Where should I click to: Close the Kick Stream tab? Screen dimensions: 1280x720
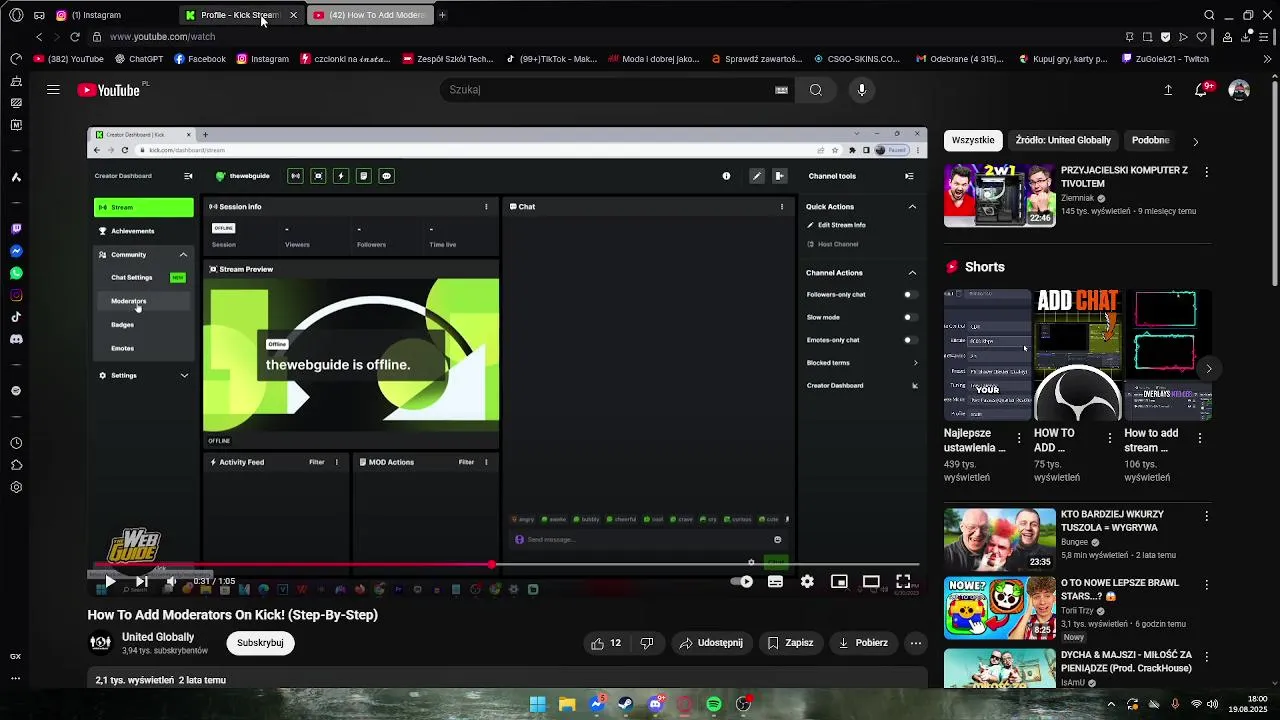coord(293,15)
